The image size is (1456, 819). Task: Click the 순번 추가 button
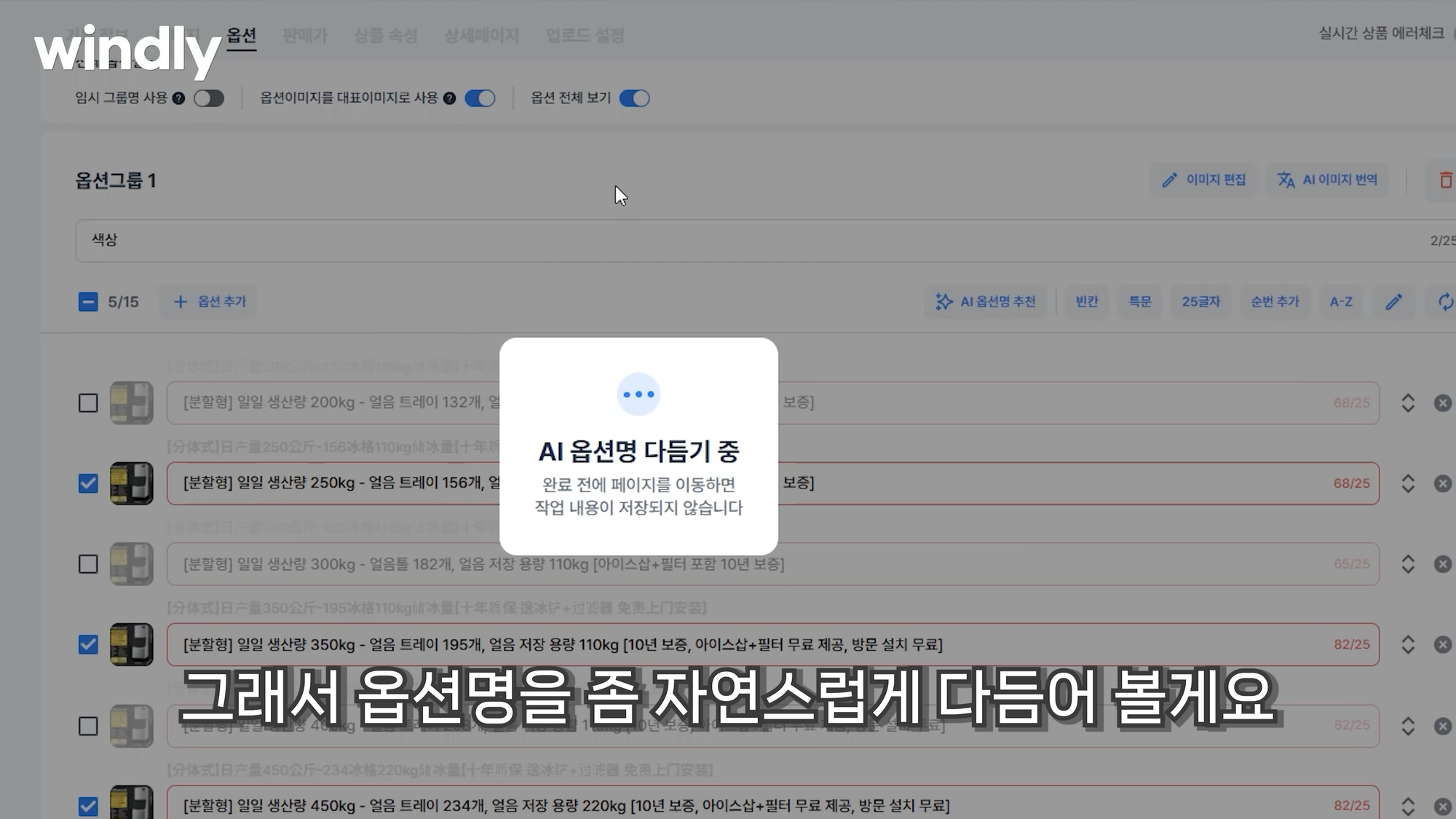pyautogui.click(x=1275, y=301)
